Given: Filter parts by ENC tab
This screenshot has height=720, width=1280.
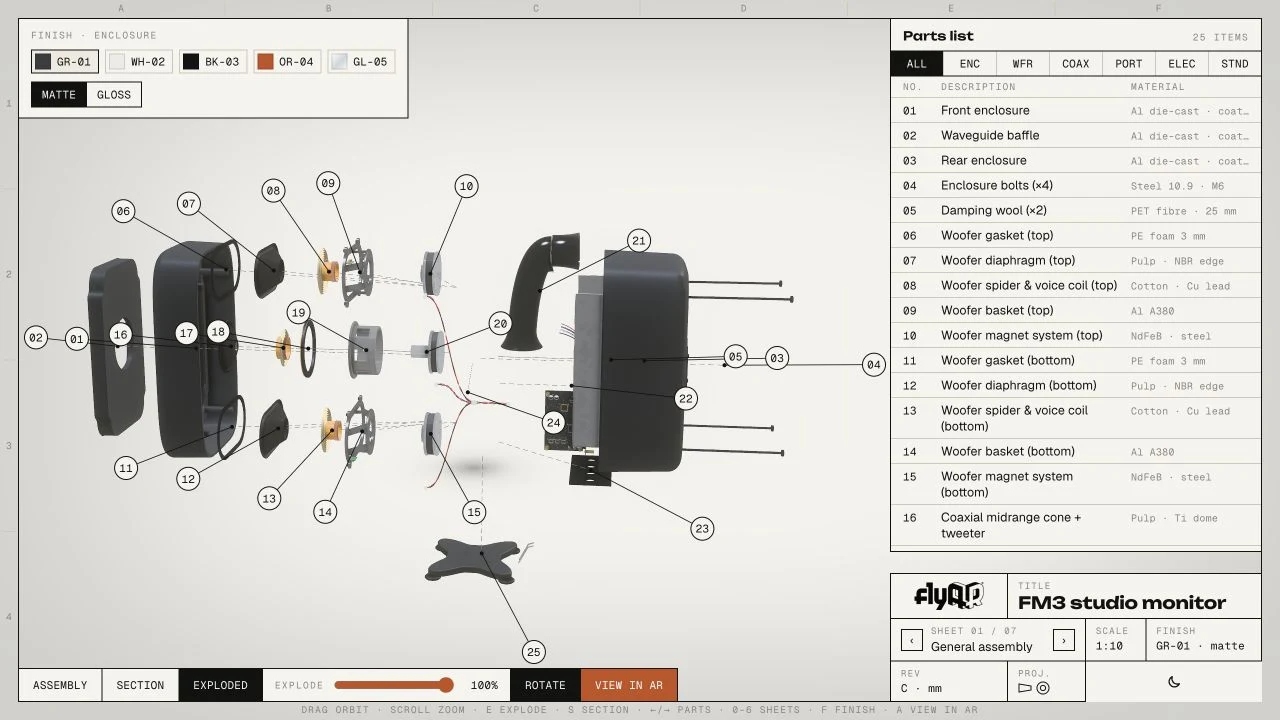Looking at the screenshot, I should [970, 64].
